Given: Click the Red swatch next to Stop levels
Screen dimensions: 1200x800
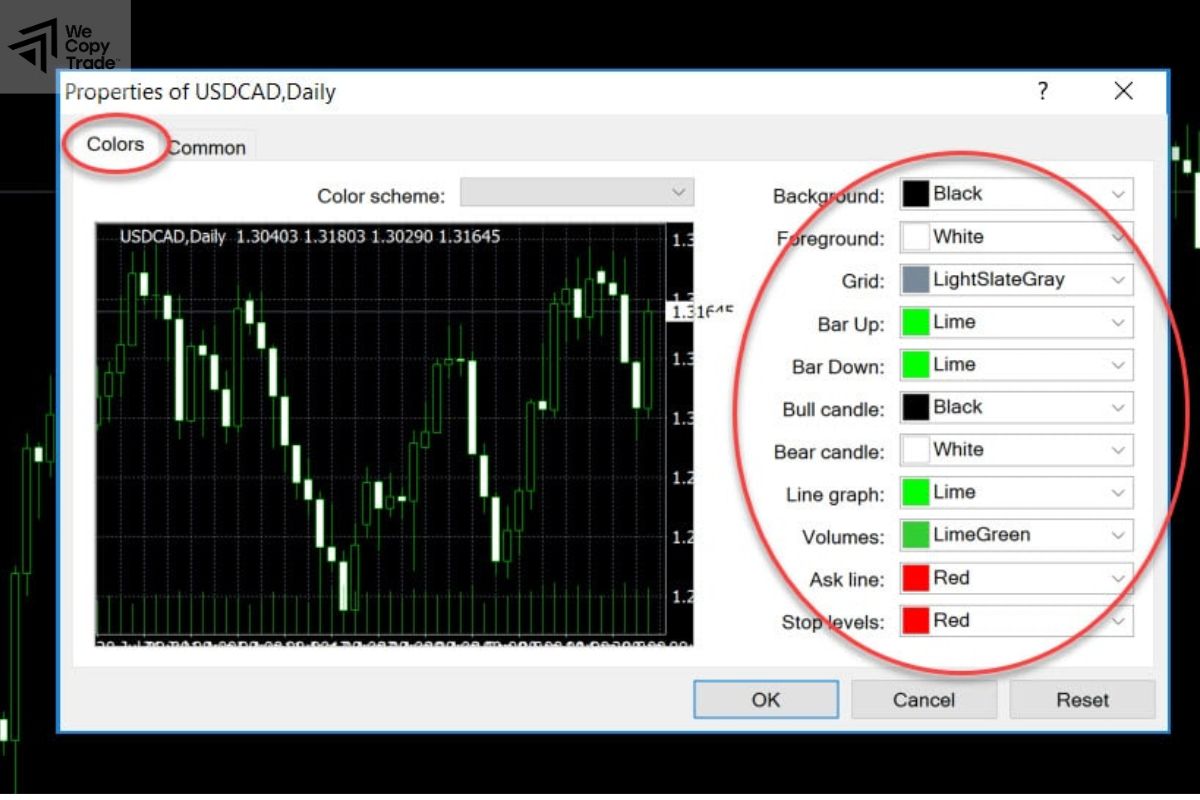Looking at the screenshot, I should pos(915,621).
